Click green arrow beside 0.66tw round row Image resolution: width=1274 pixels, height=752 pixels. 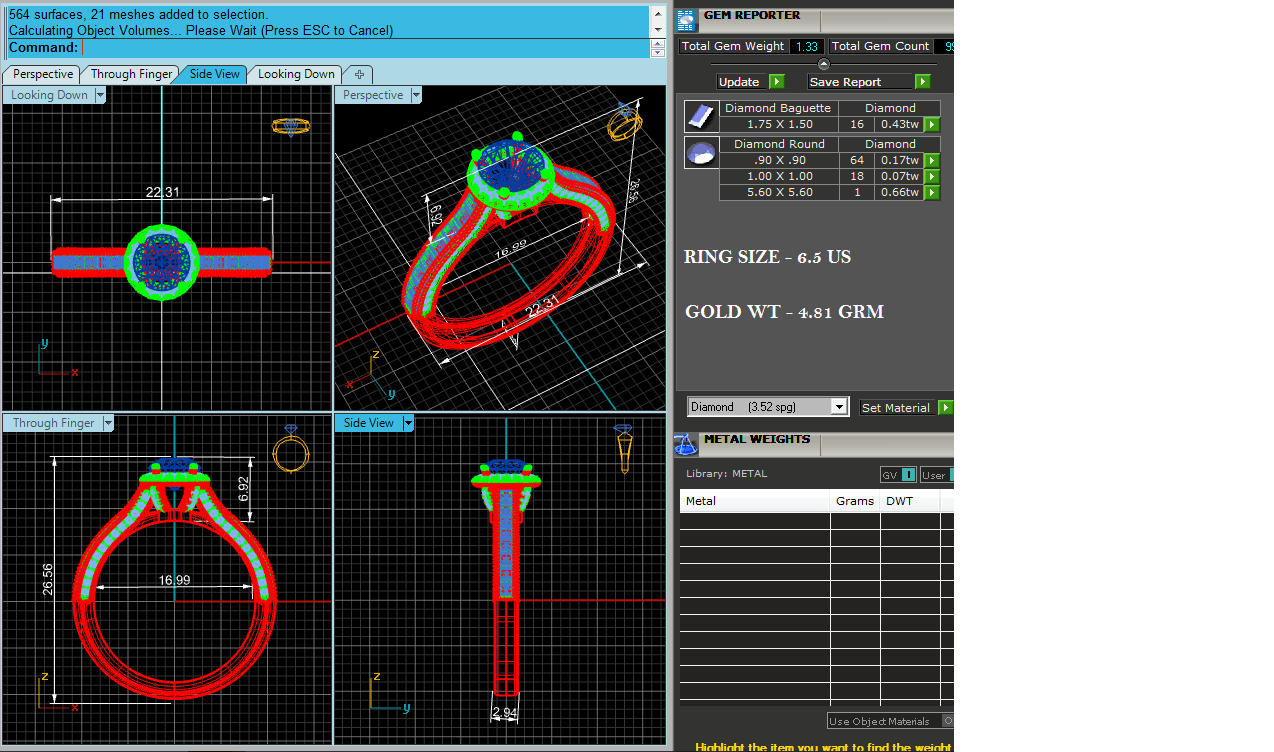932,192
